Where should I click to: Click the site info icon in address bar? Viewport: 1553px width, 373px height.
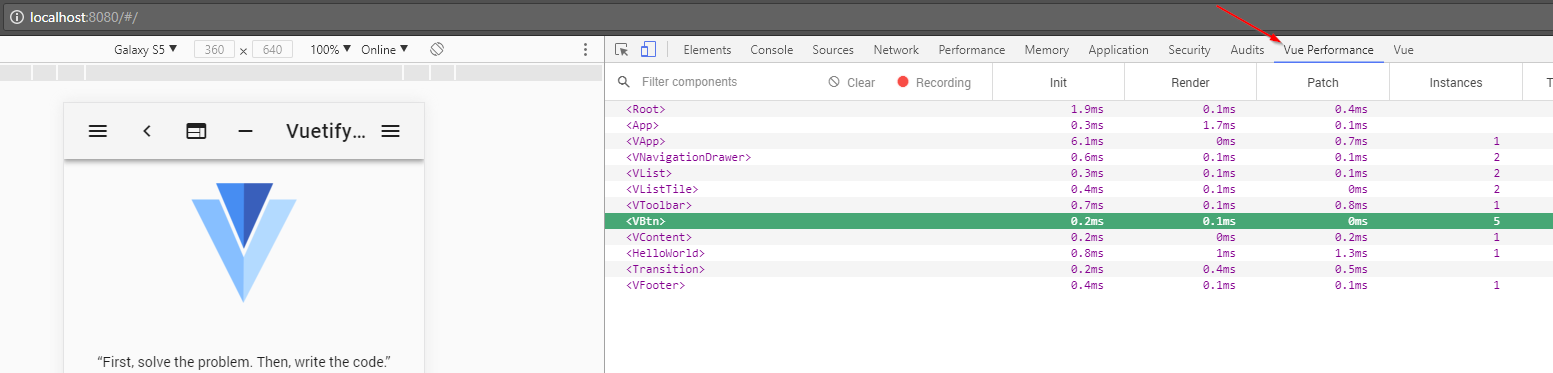pyautogui.click(x=17, y=17)
